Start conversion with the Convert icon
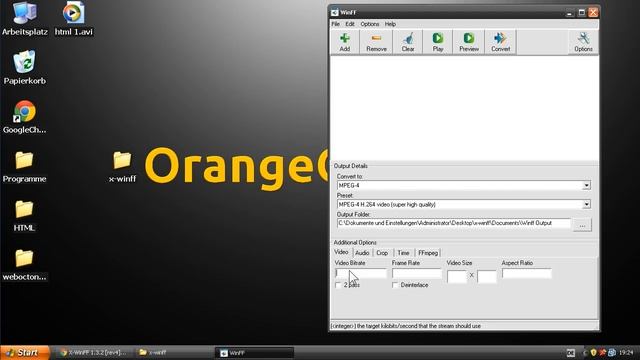The image size is (640, 360). 500,42
